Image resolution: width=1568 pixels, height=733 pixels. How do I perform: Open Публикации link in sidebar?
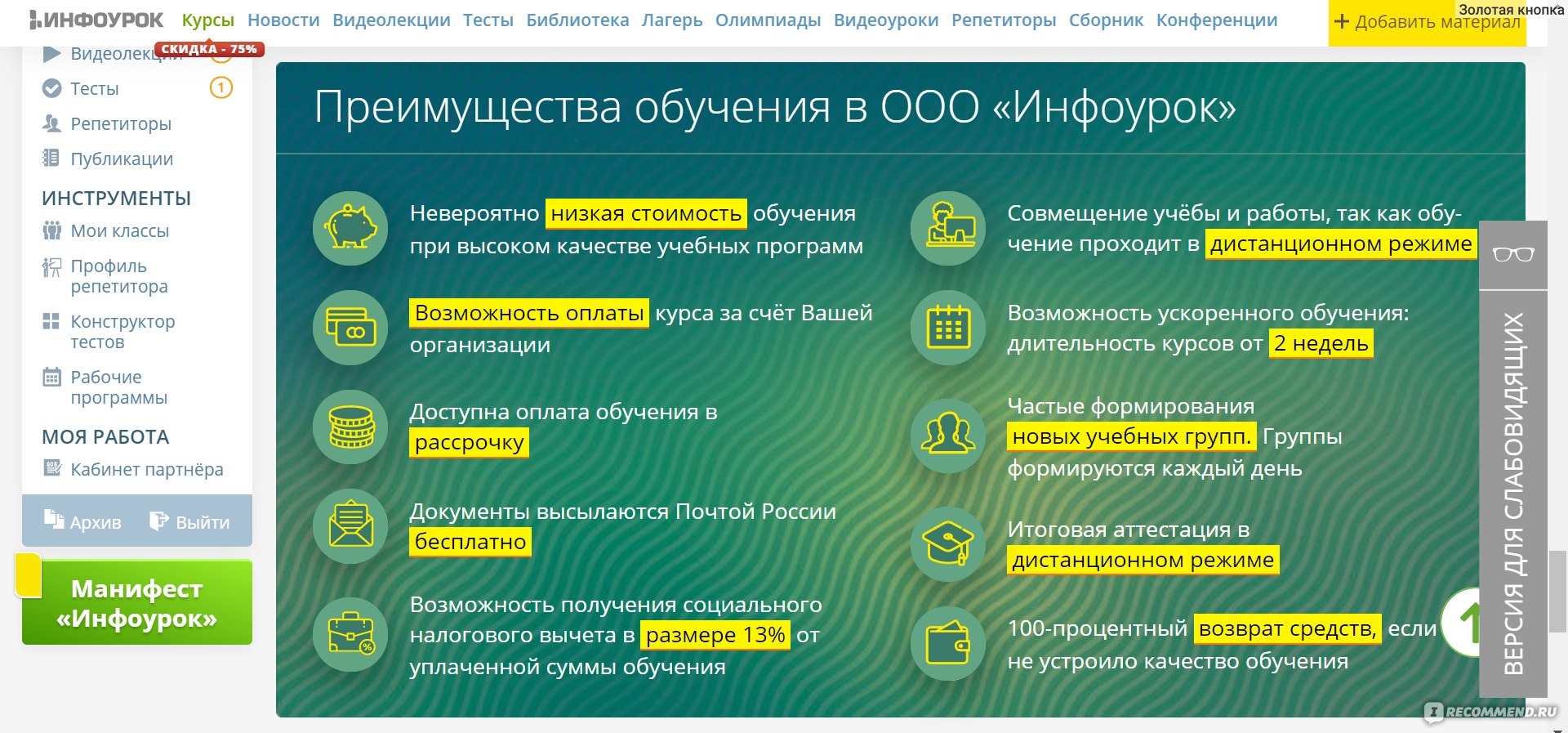pos(122,159)
